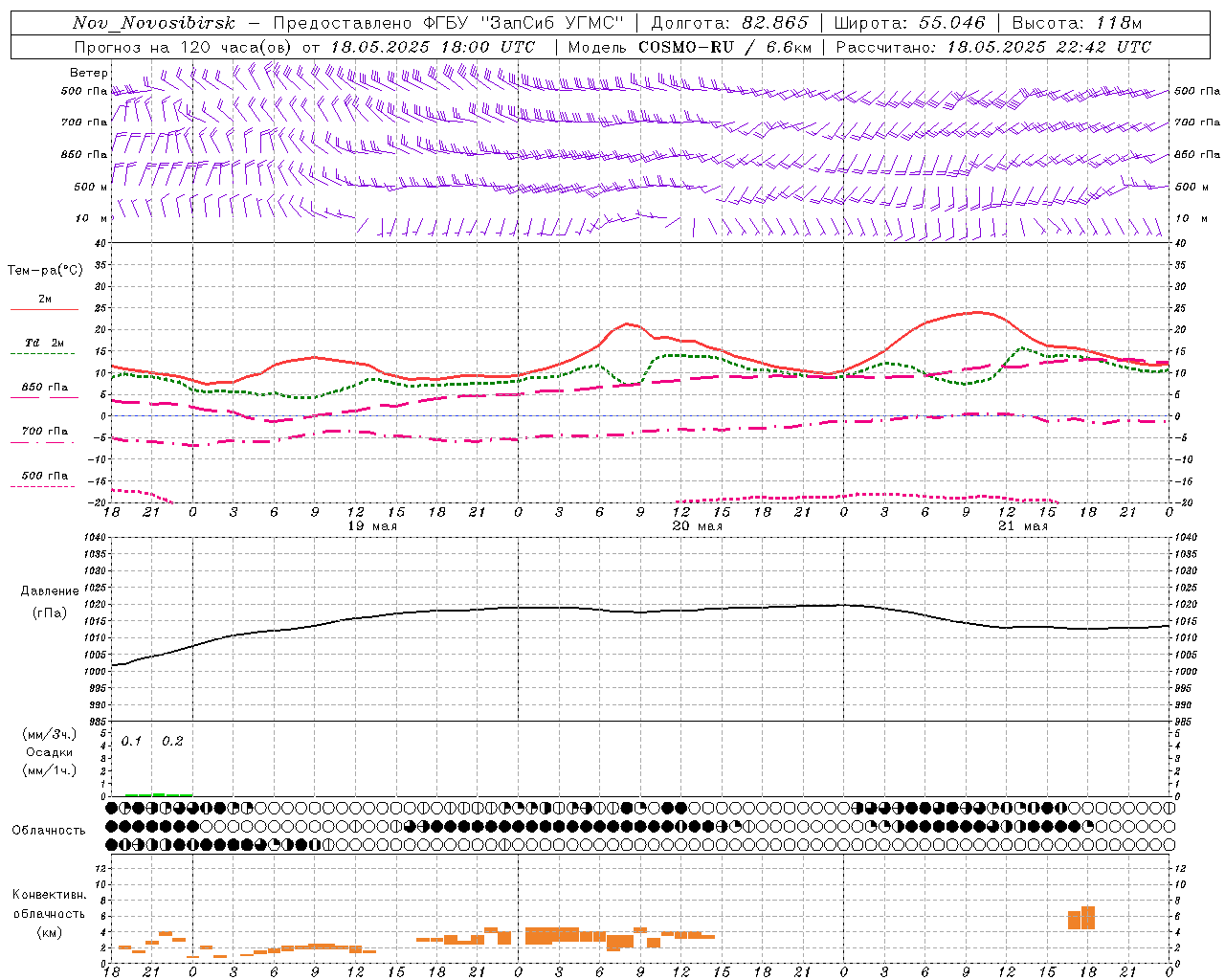
Task: Select 500 гПа label on wind panel's left side
Action: [x=84, y=92]
